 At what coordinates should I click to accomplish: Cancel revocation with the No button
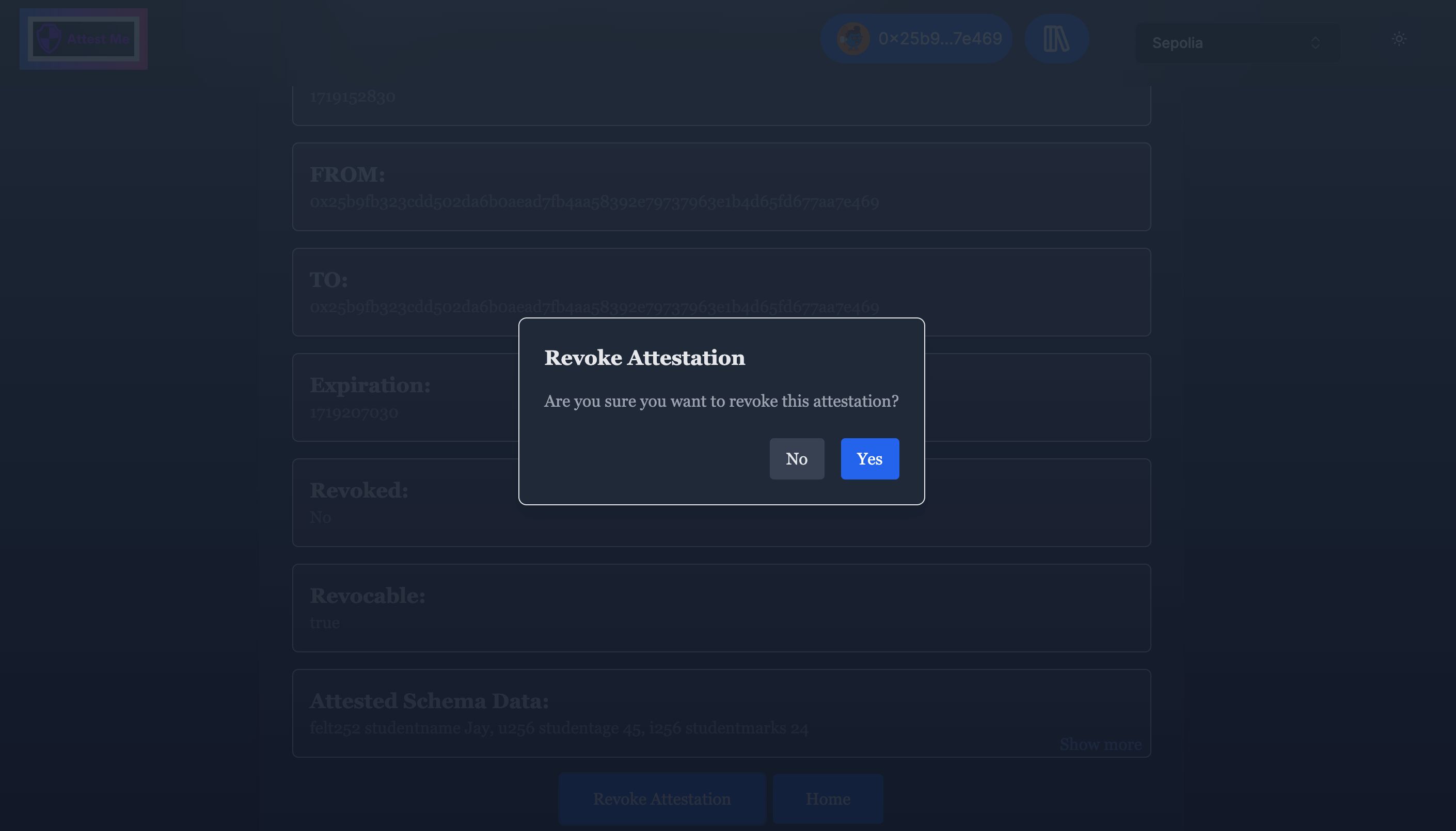[796, 458]
